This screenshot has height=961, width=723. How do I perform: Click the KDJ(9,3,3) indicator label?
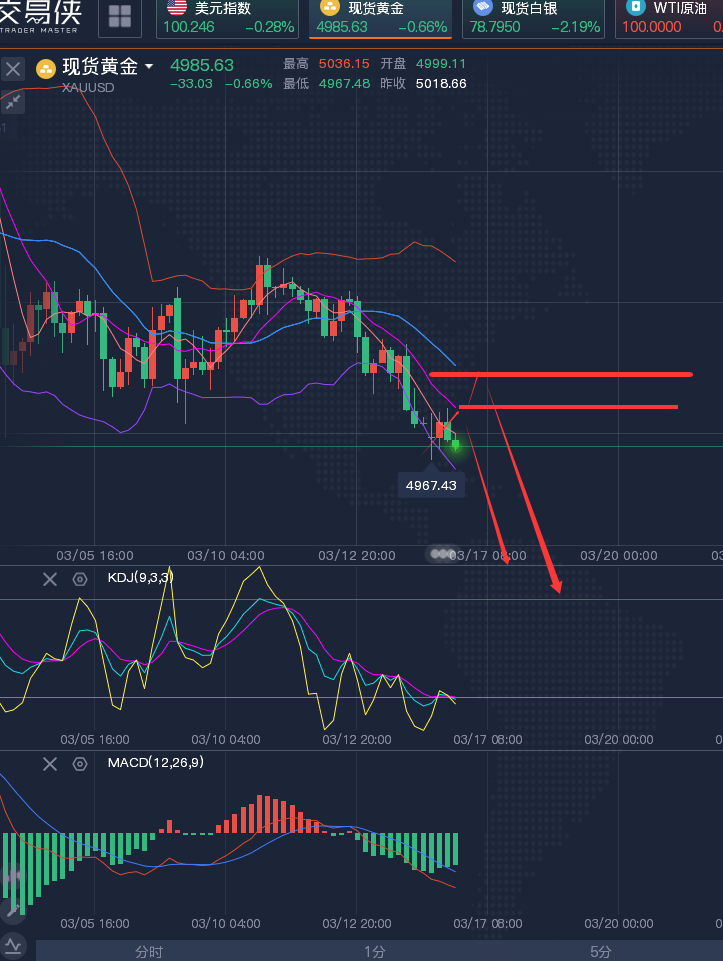click(x=140, y=578)
